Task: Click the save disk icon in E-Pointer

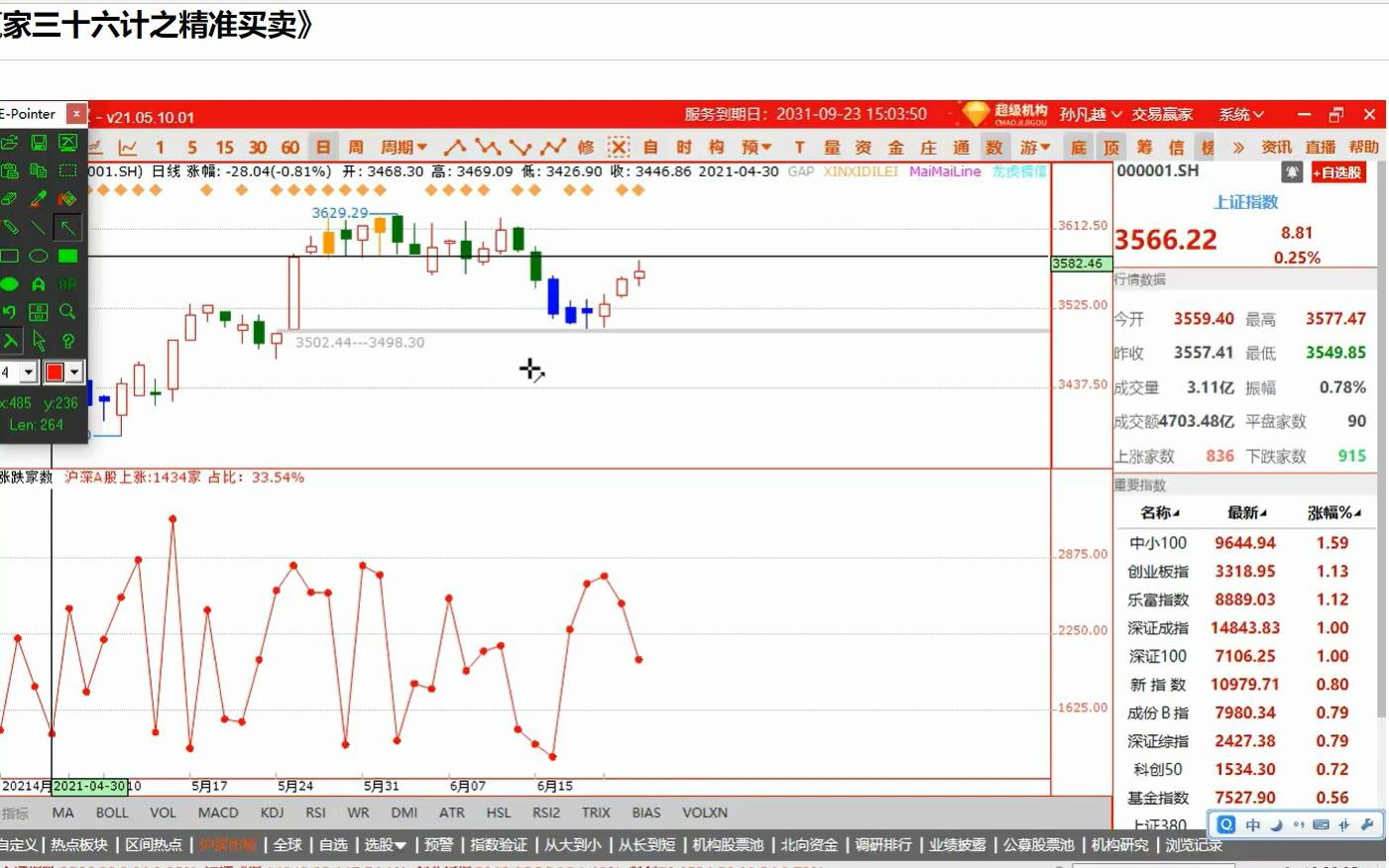Action: point(39,143)
